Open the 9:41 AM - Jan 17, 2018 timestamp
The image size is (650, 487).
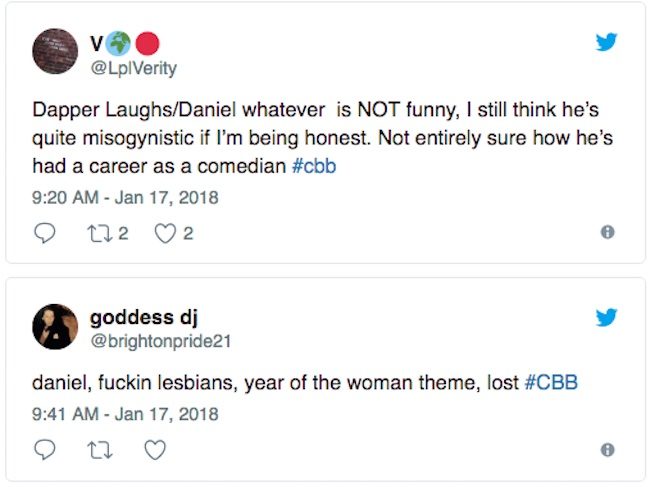(126, 414)
